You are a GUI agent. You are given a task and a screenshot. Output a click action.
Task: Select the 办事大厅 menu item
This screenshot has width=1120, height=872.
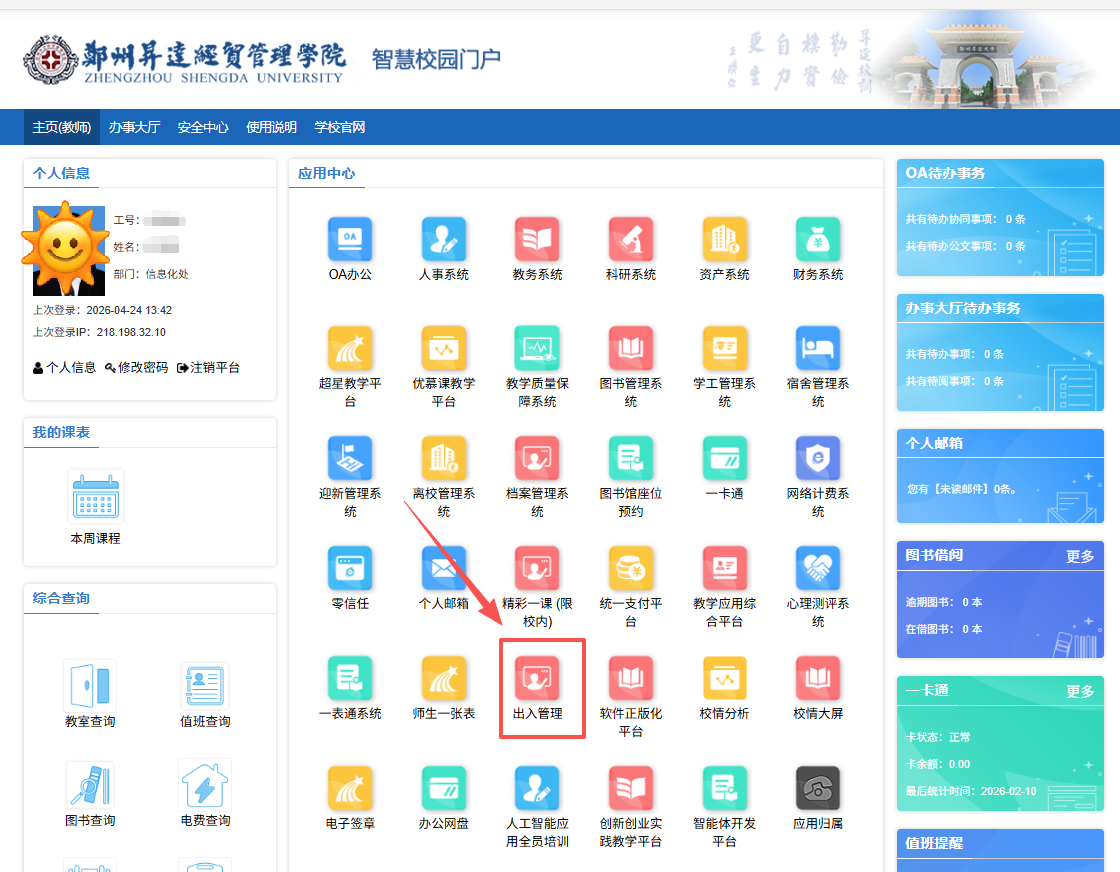tap(134, 127)
